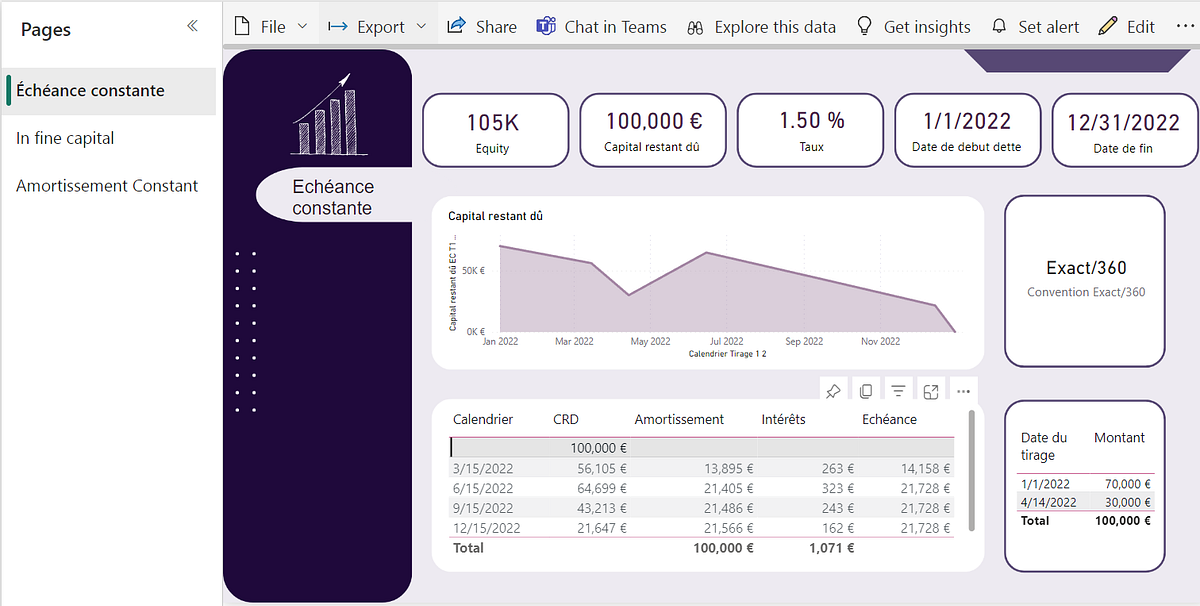Click the Set alert bell icon
The image size is (1200, 606).
(999, 26)
